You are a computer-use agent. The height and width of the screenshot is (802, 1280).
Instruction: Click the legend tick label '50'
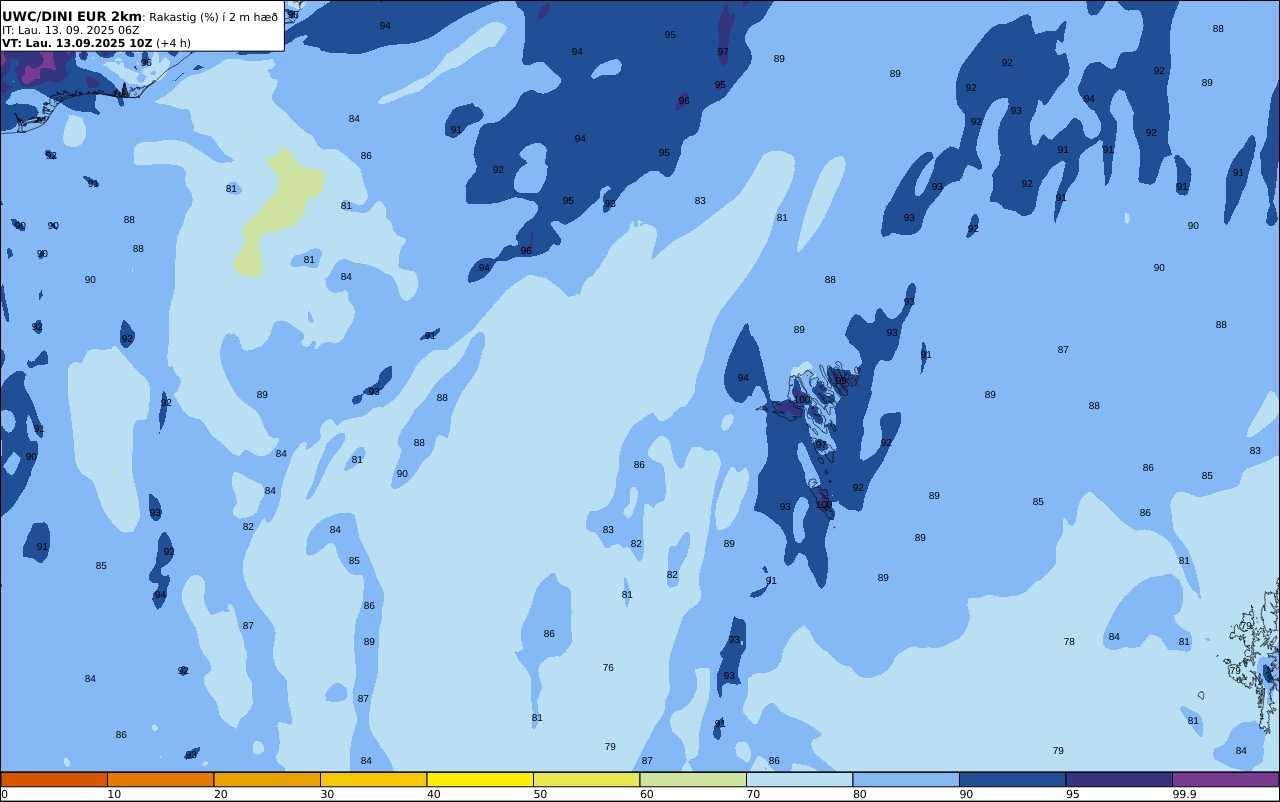point(540,794)
